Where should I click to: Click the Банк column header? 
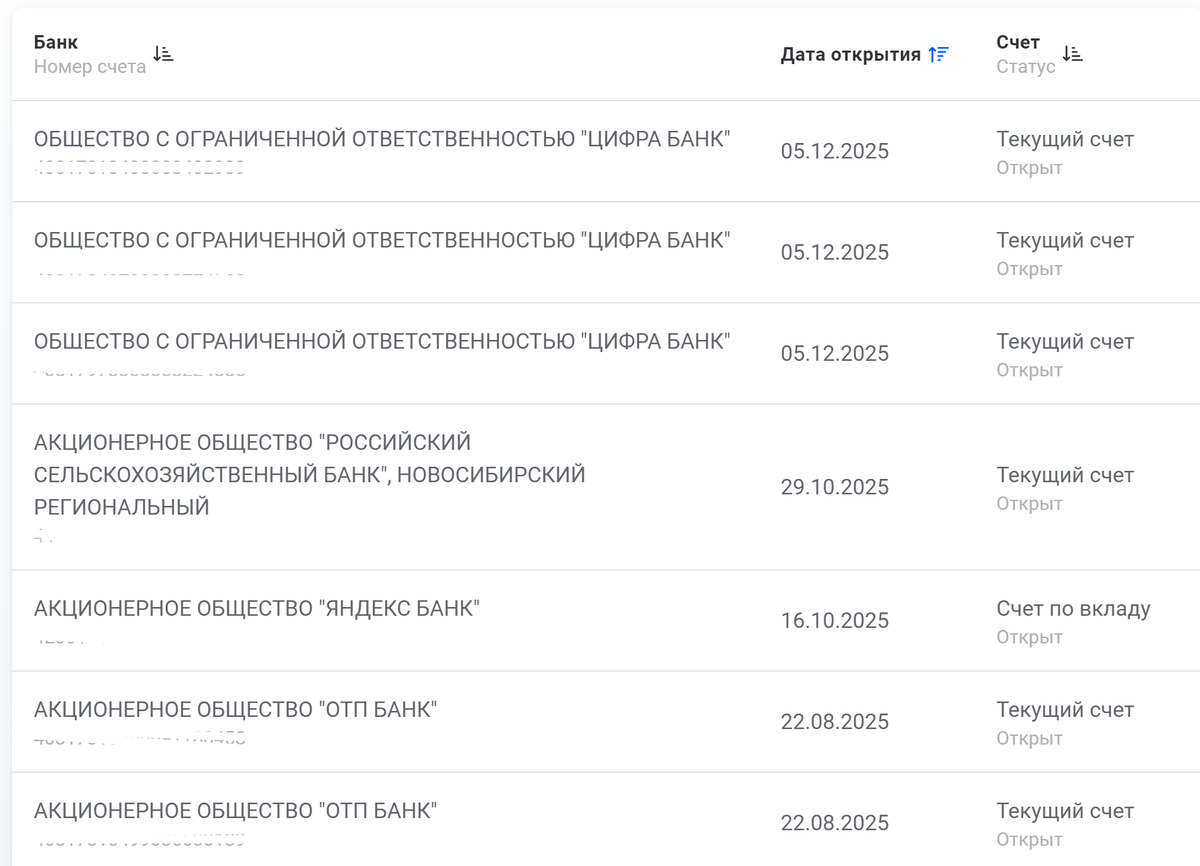click(x=56, y=42)
